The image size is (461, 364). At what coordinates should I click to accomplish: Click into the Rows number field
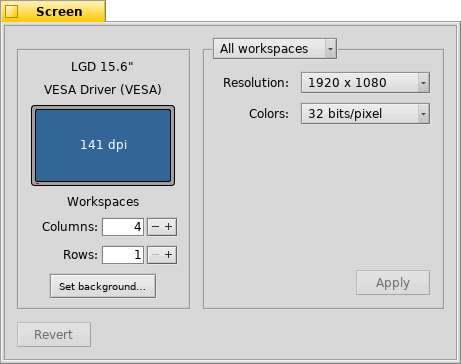(123, 255)
